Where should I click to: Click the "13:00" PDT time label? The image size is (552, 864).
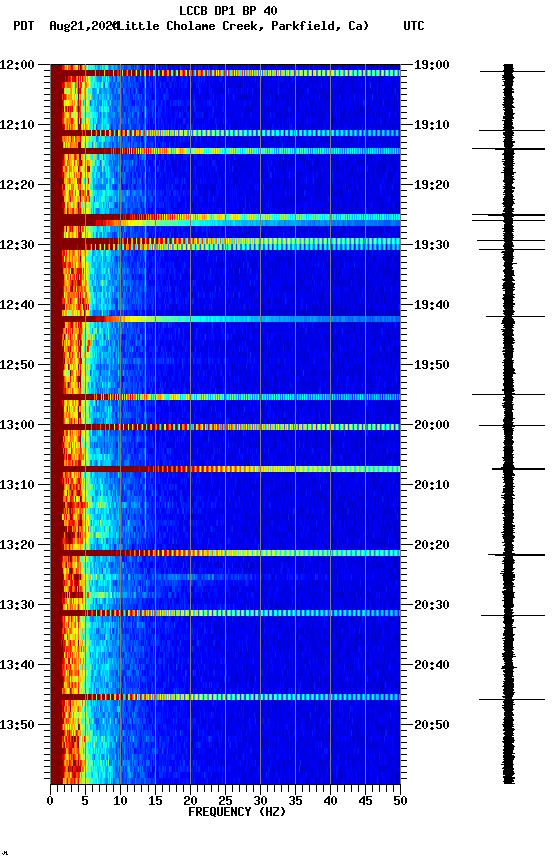[17, 425]
